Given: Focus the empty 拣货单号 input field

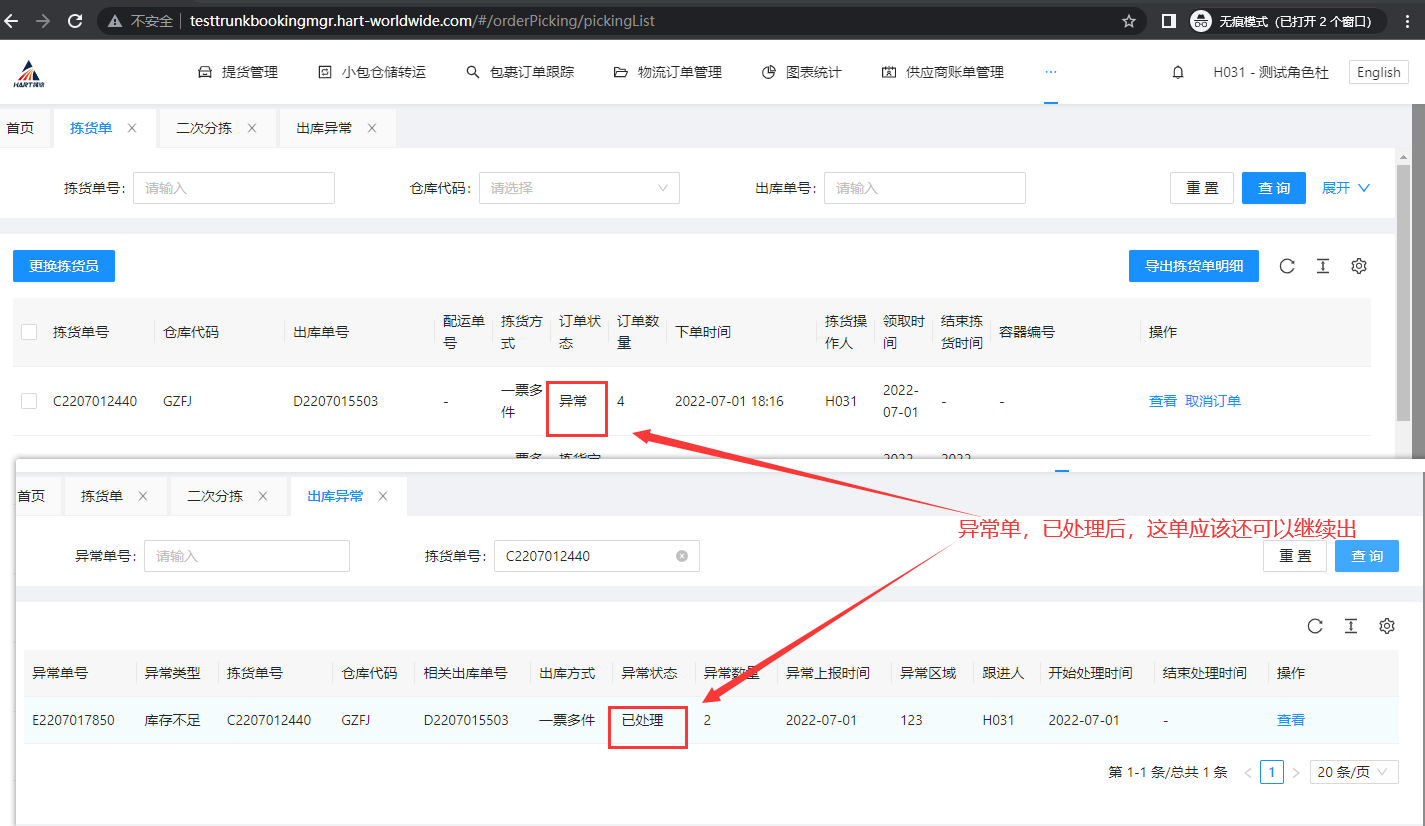Looking at the screenshot, I should point(234,188).
